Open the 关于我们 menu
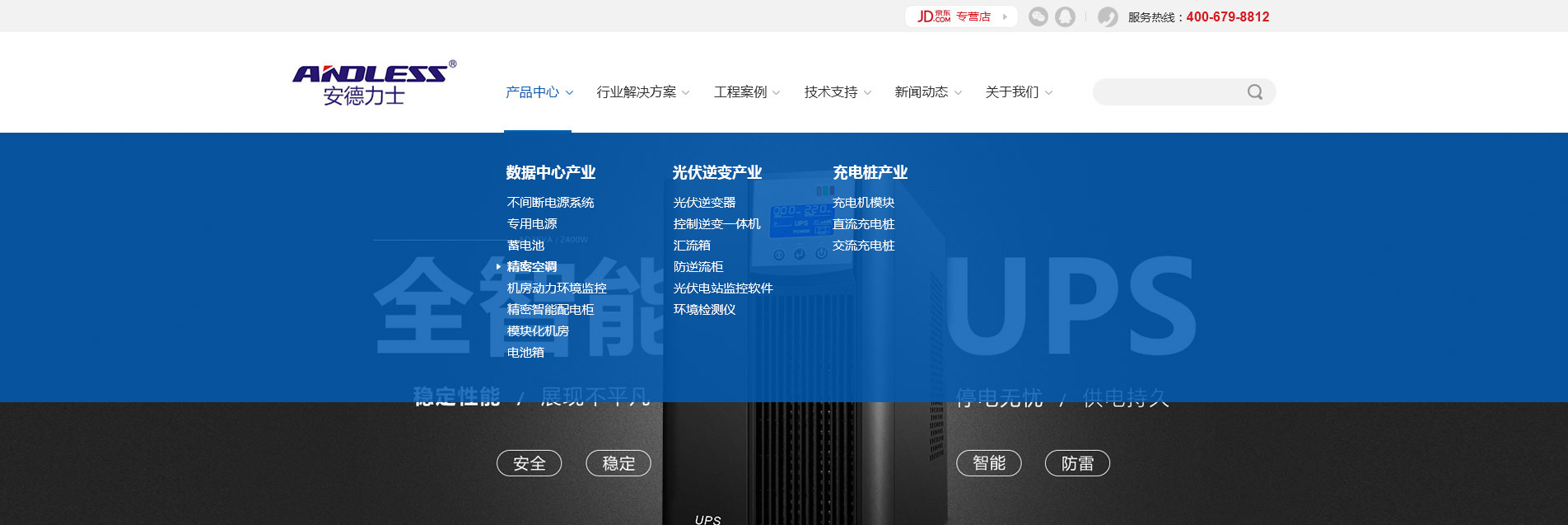Viewport: 1568px width, 525px height. point(1012,92)
